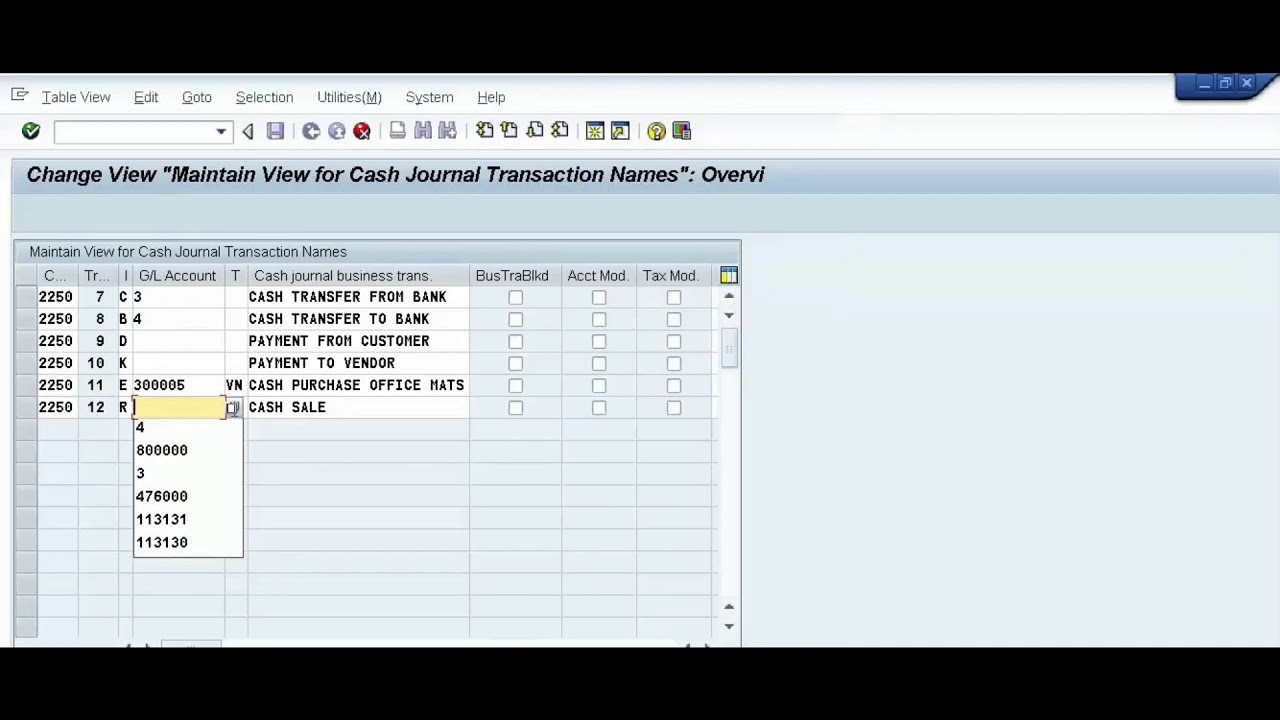Tick Tax Mod. for CASH TRANSFER FROM BANK
This screenshot has width=1280, height=720.
pos(674,298)
